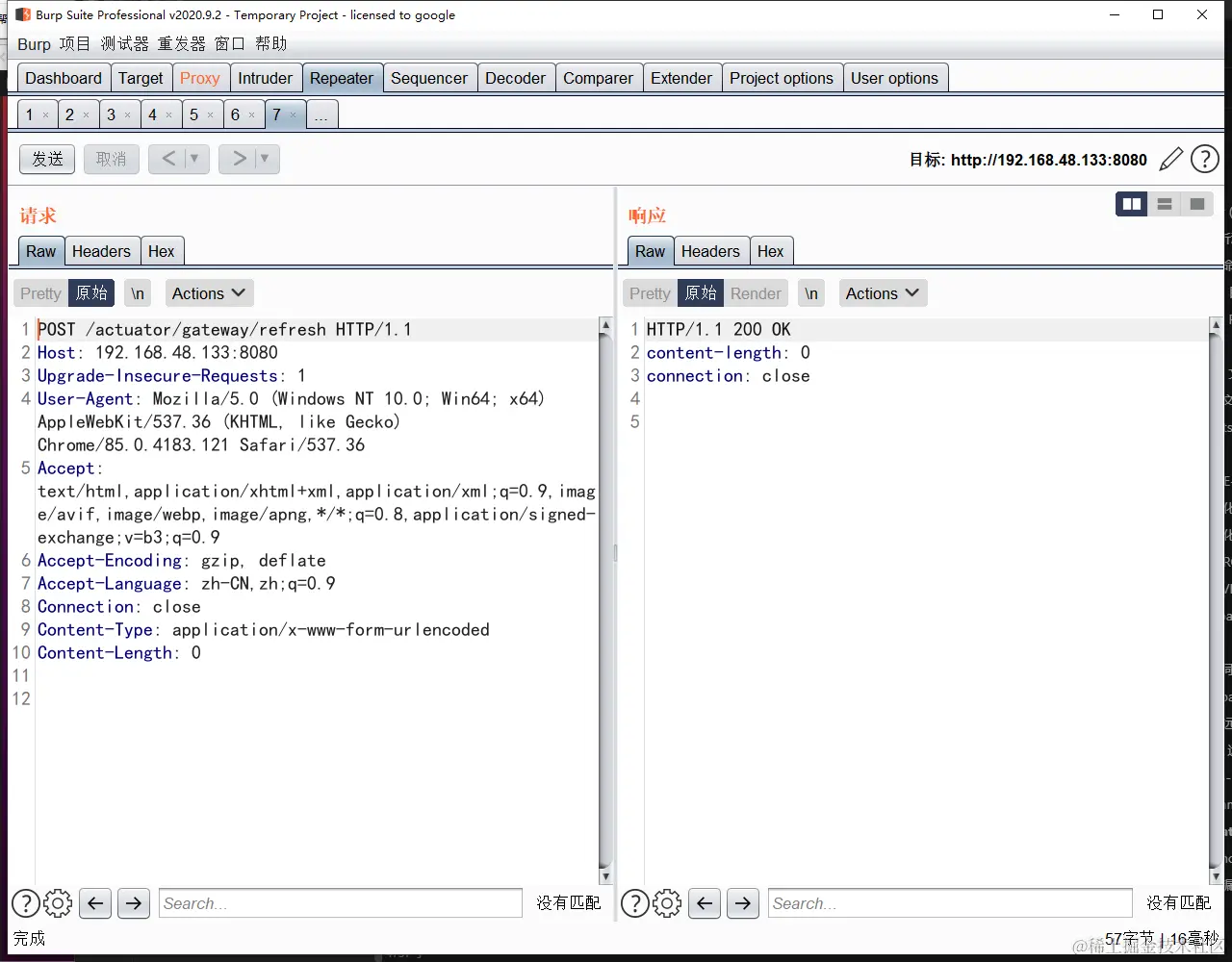Switch response view to 原始 (raw)
This screenshot has width=1232, height=962.
tap(701, 293)
